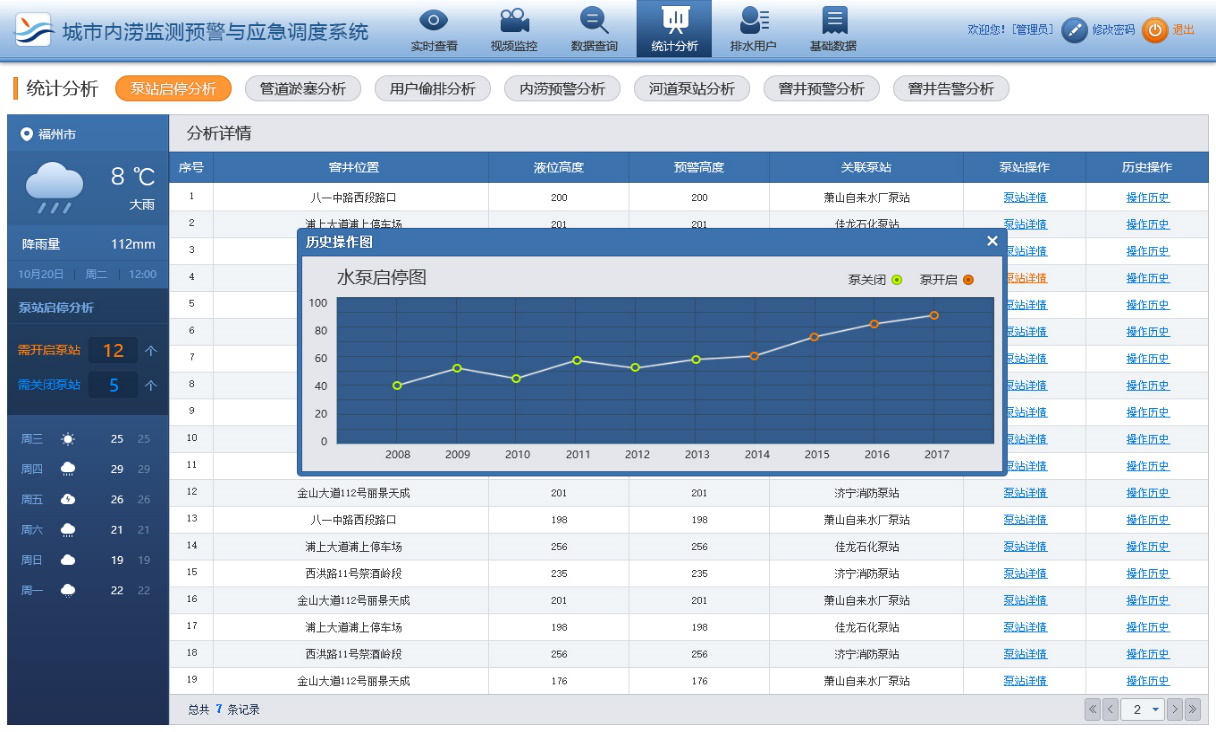Click the 2017 data point on chart
Image resolution: width=1216 pixels, height=732 pixels.
934,315
